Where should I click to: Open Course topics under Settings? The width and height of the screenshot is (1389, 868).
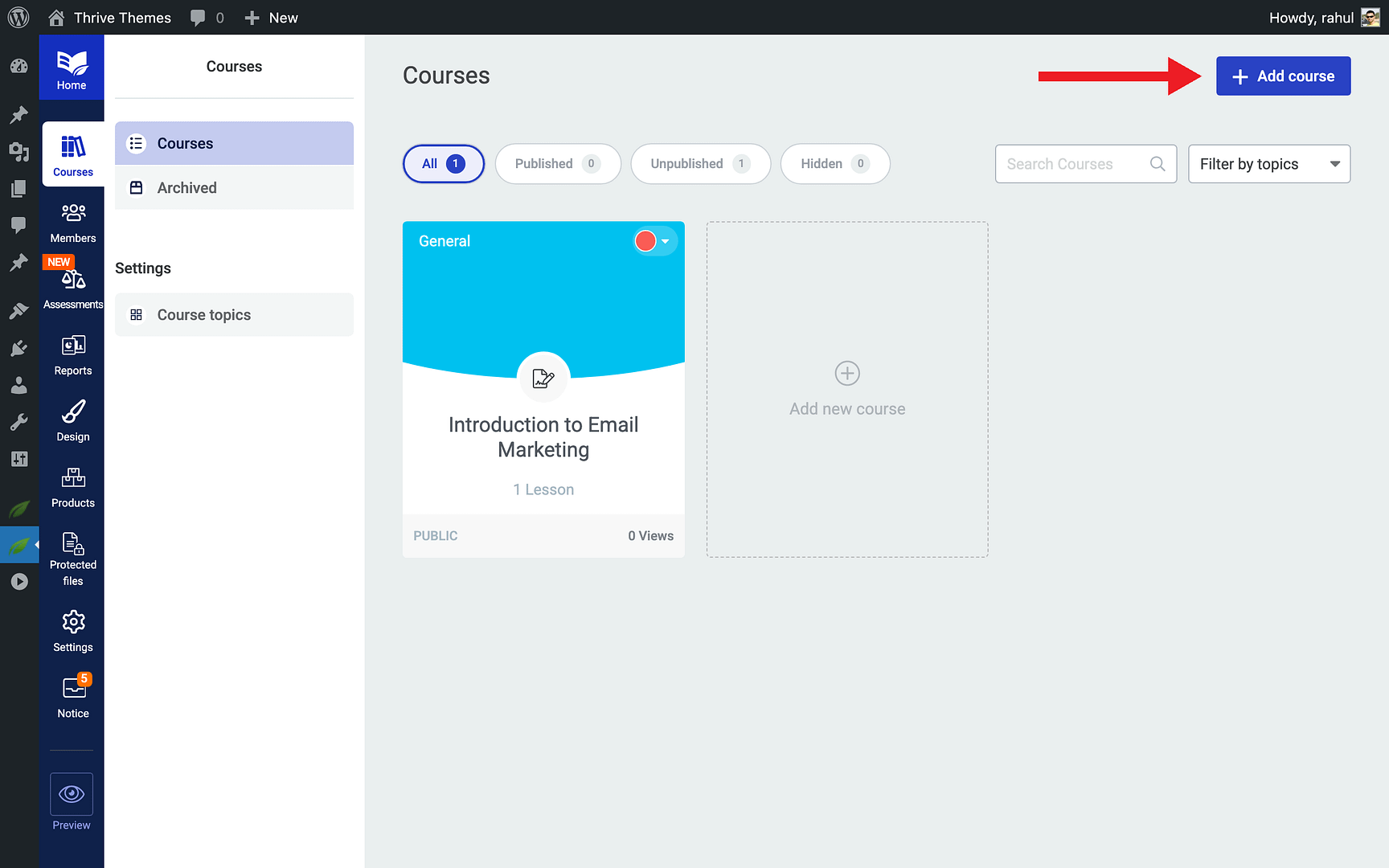tap(203, 314)
